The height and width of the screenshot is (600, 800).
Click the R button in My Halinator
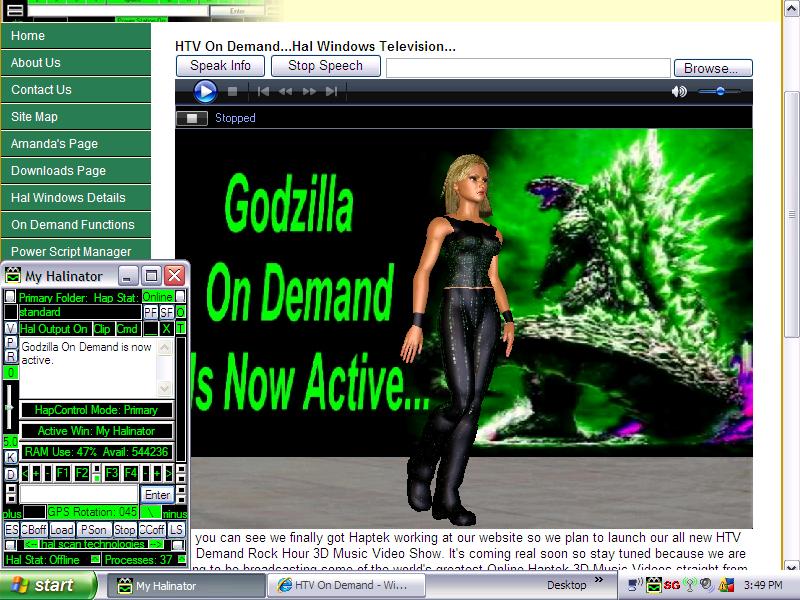pos(11,356)
